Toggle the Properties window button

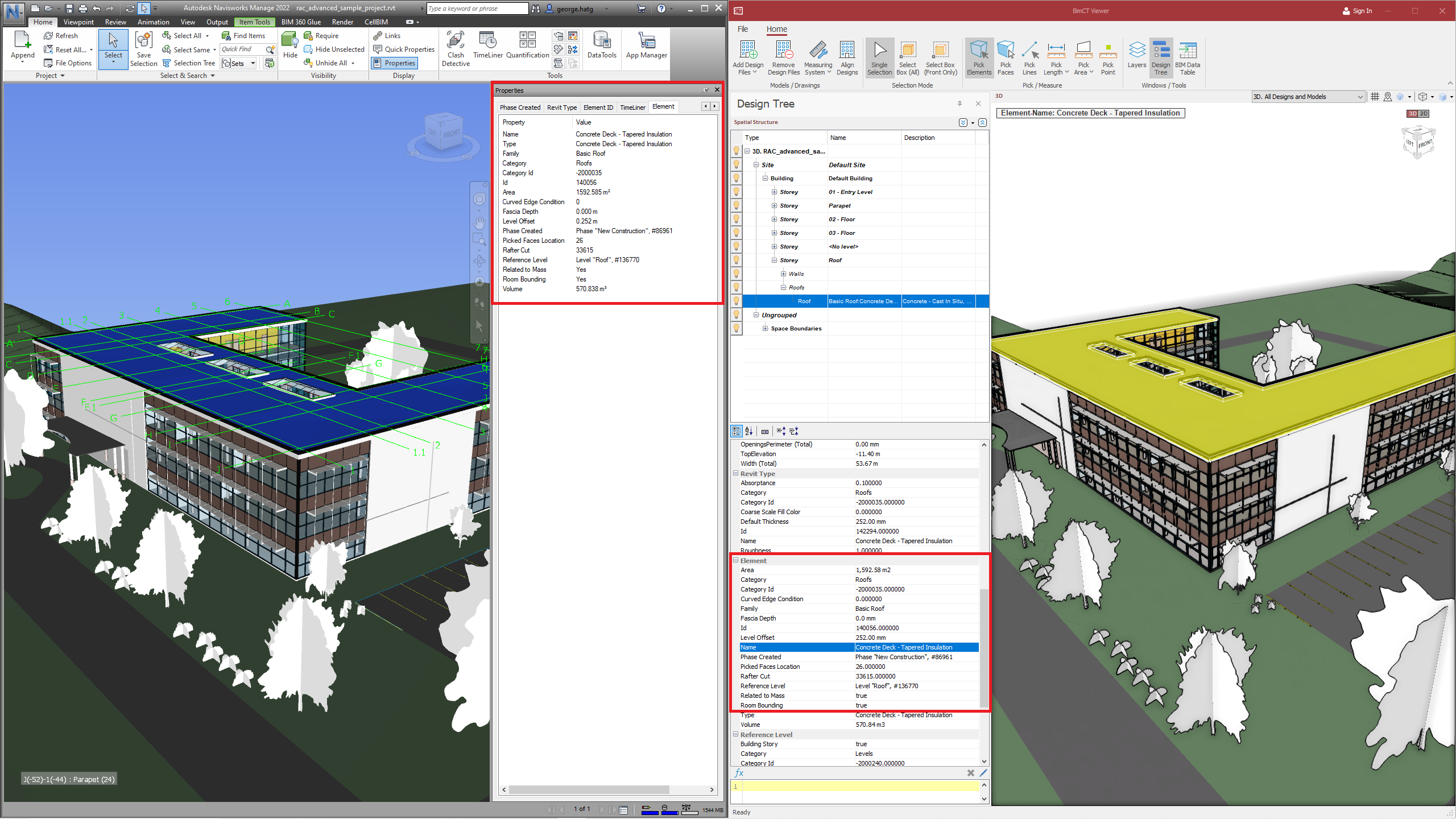tap(395, 63)
